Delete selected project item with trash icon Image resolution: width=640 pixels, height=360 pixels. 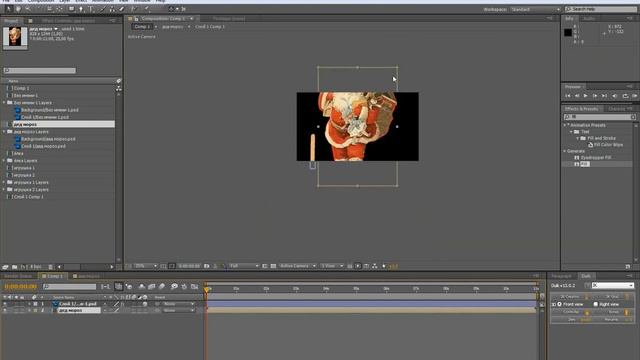click(51, 267)
